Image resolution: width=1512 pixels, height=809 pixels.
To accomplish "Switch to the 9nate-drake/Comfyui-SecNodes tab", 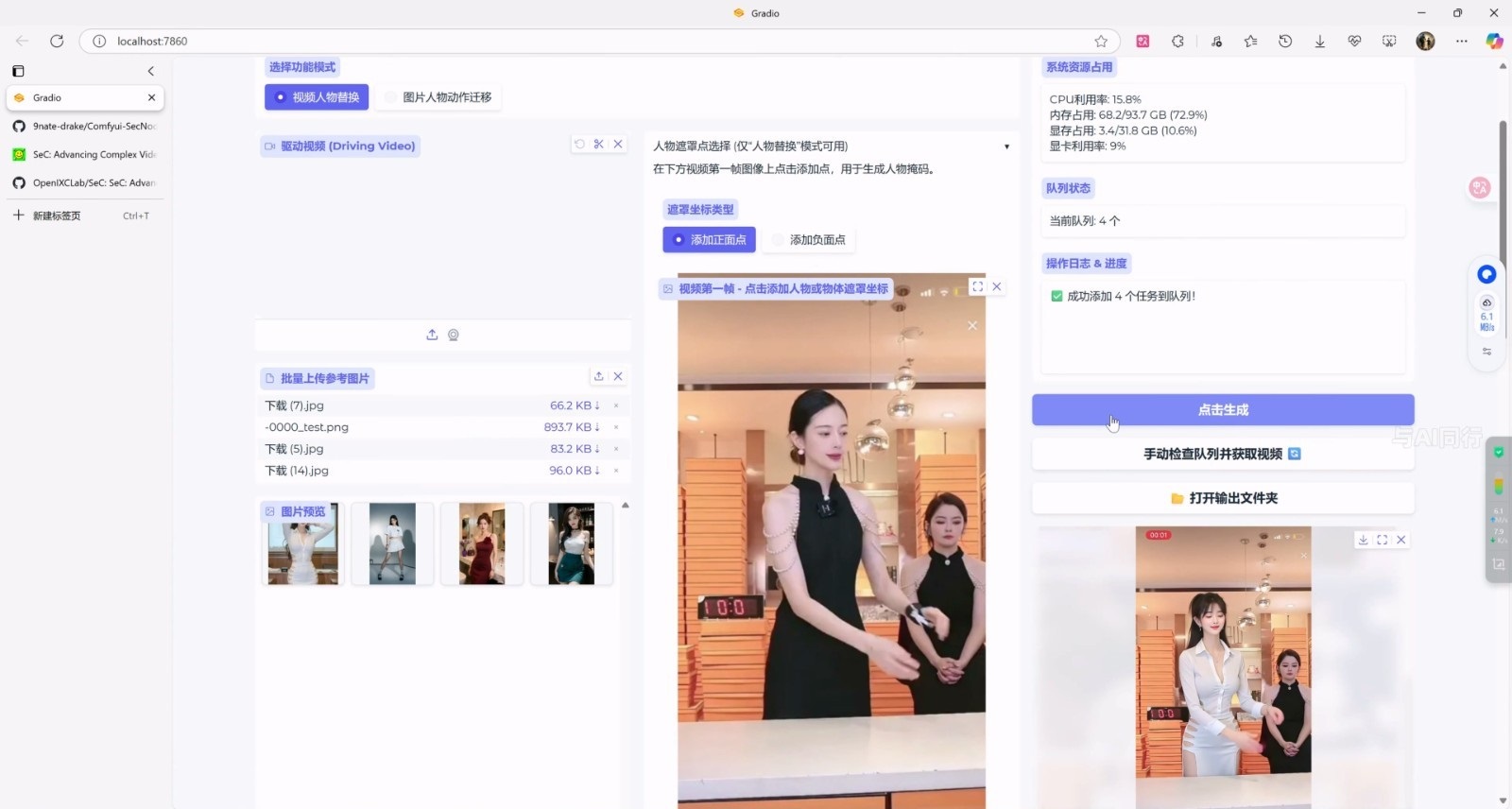I will tap(85, 126).
